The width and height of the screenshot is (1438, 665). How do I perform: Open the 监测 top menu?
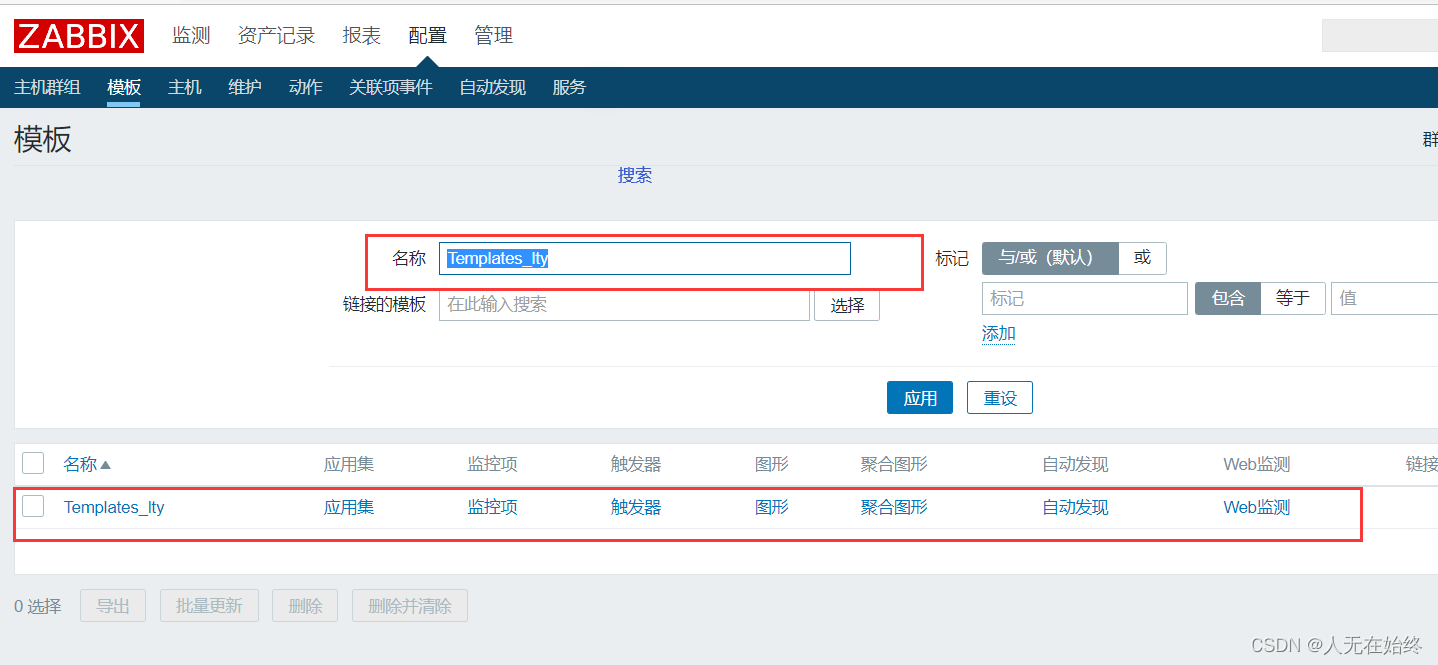point(191,36)
